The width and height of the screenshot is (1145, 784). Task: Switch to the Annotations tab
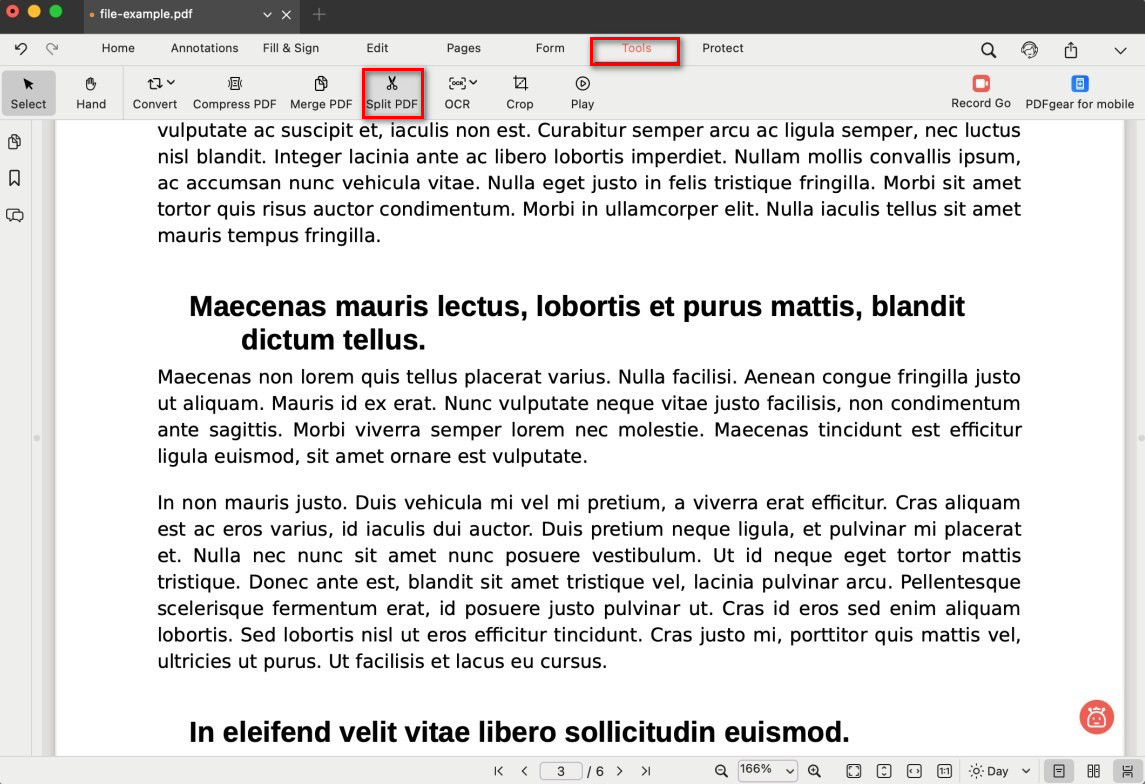204,48
